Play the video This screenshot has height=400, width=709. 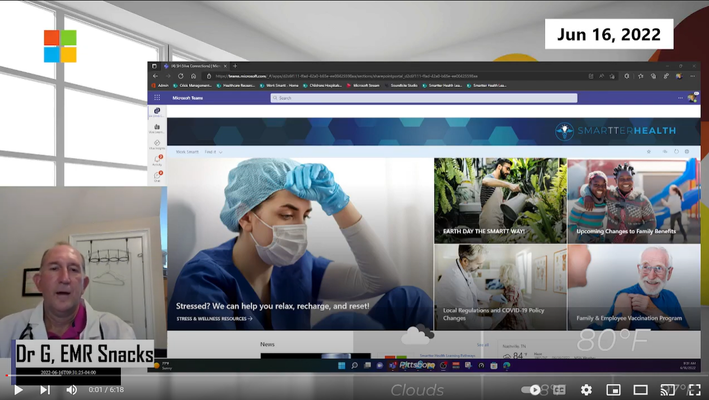tap(18, 390)
